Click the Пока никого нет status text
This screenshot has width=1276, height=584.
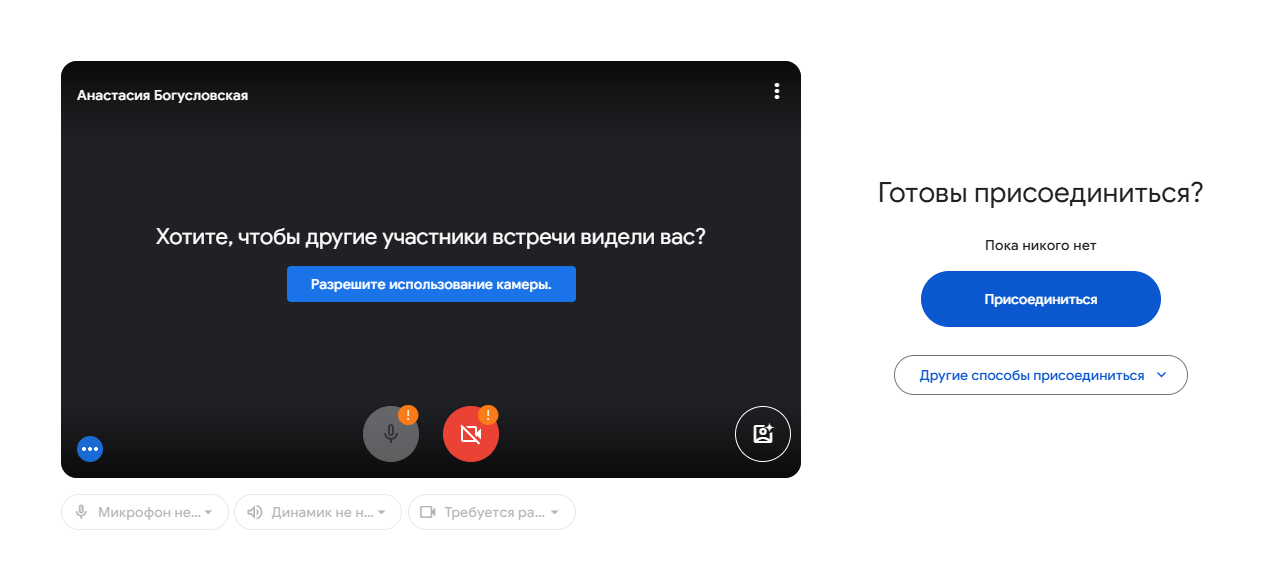click(1041, 245)
